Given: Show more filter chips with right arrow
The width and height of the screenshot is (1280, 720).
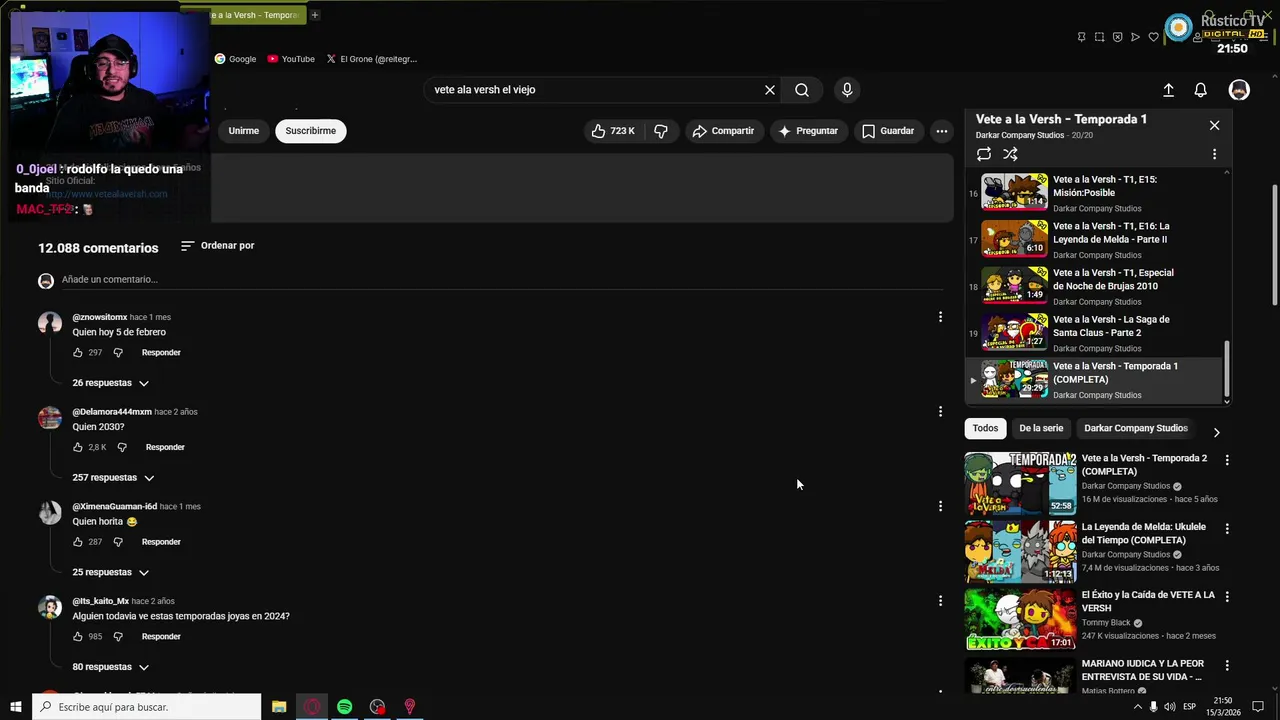Looking at the screenshot, I should click(1216, 433).
